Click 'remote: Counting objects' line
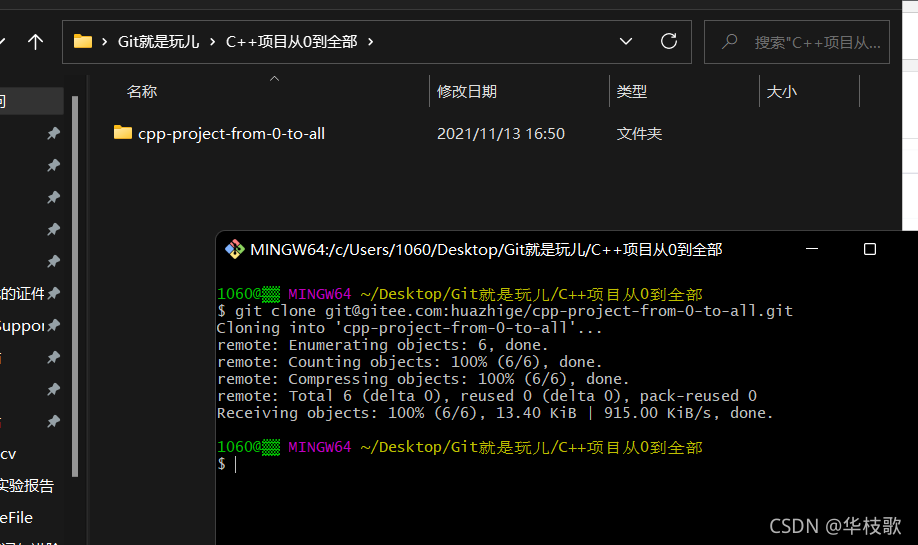The width and height of the screenshot is (918, 545). click(x=409, y=362)
